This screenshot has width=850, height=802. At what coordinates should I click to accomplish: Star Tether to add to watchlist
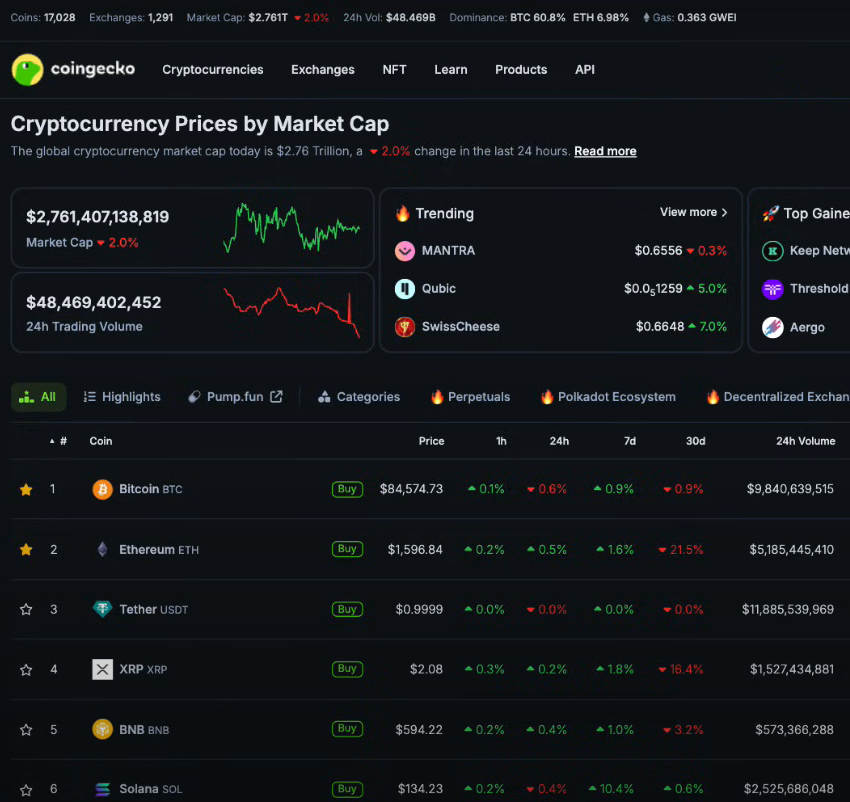click(26, 609)
